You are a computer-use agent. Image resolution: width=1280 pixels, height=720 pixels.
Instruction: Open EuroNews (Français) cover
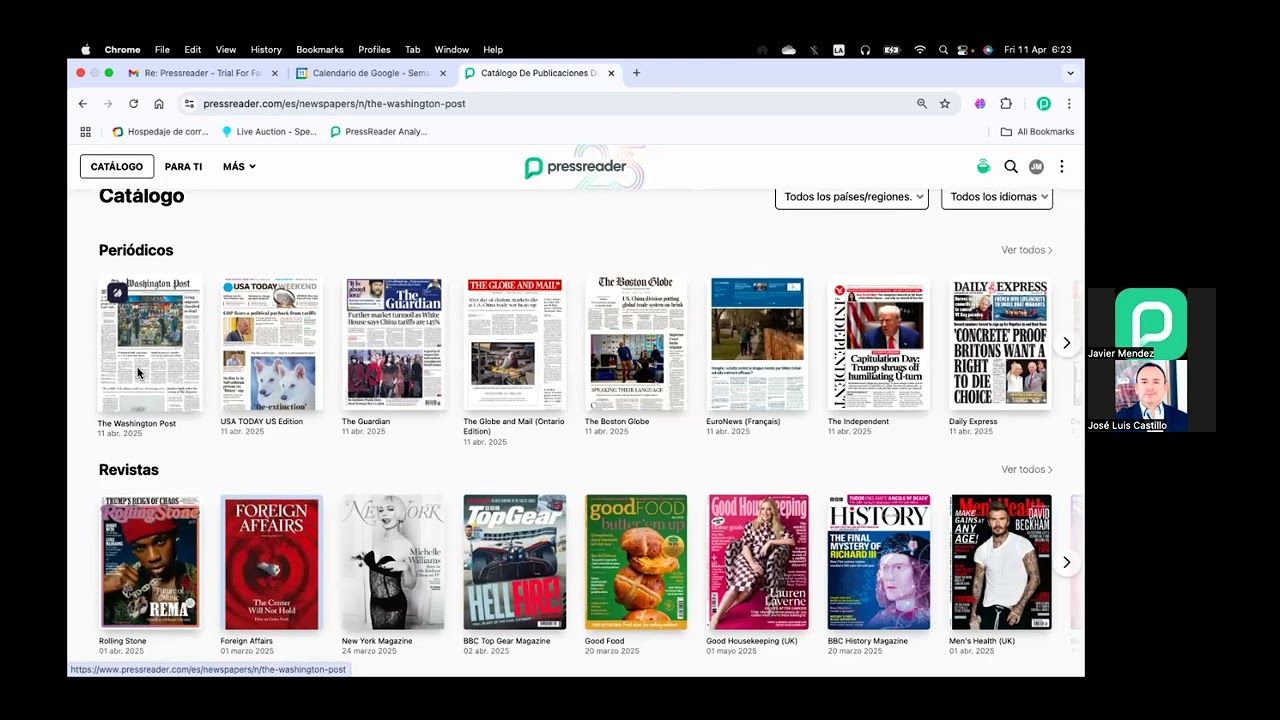[x=758, y=344]
